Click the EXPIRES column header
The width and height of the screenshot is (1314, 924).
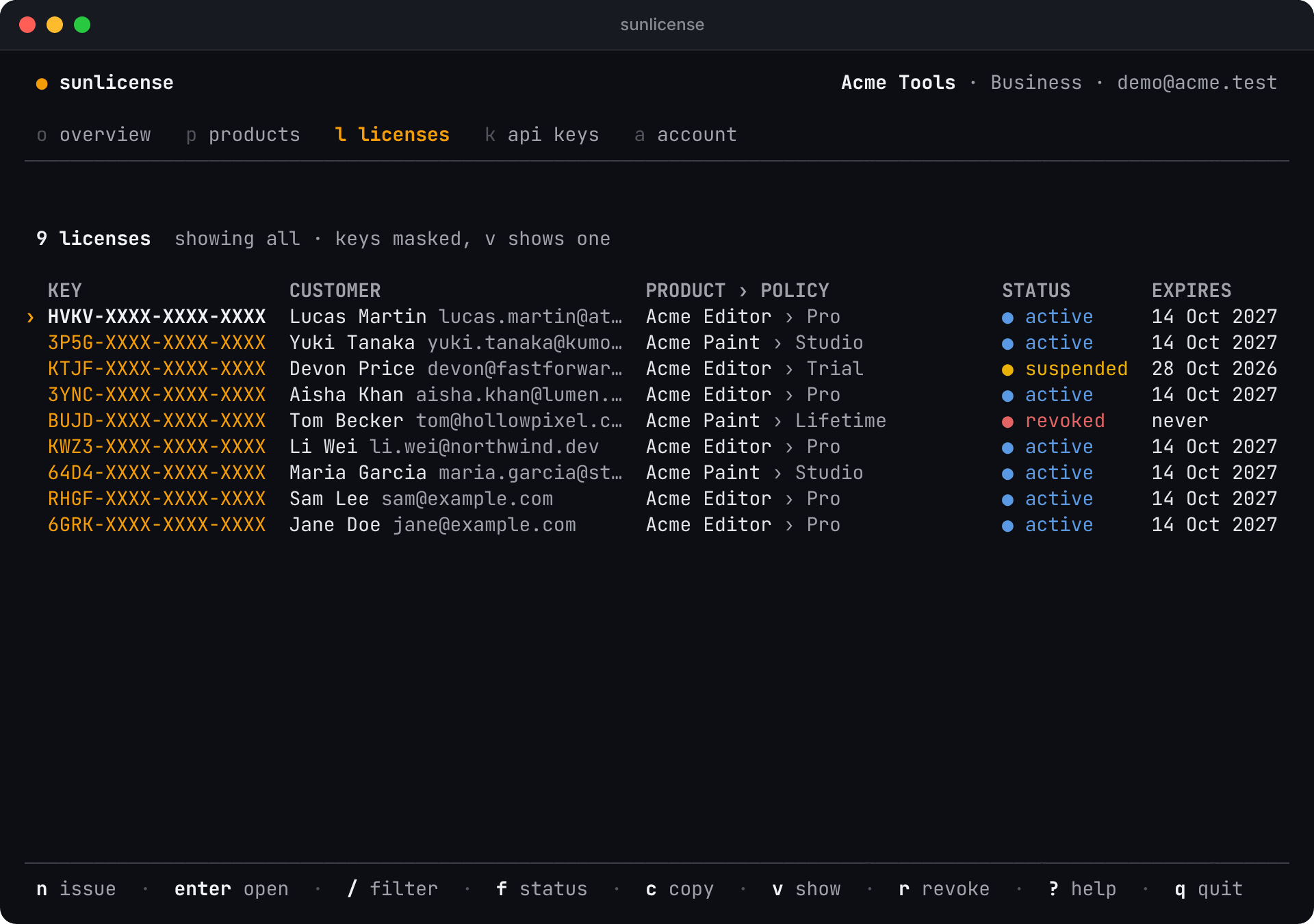click(x=1191, y=291)
